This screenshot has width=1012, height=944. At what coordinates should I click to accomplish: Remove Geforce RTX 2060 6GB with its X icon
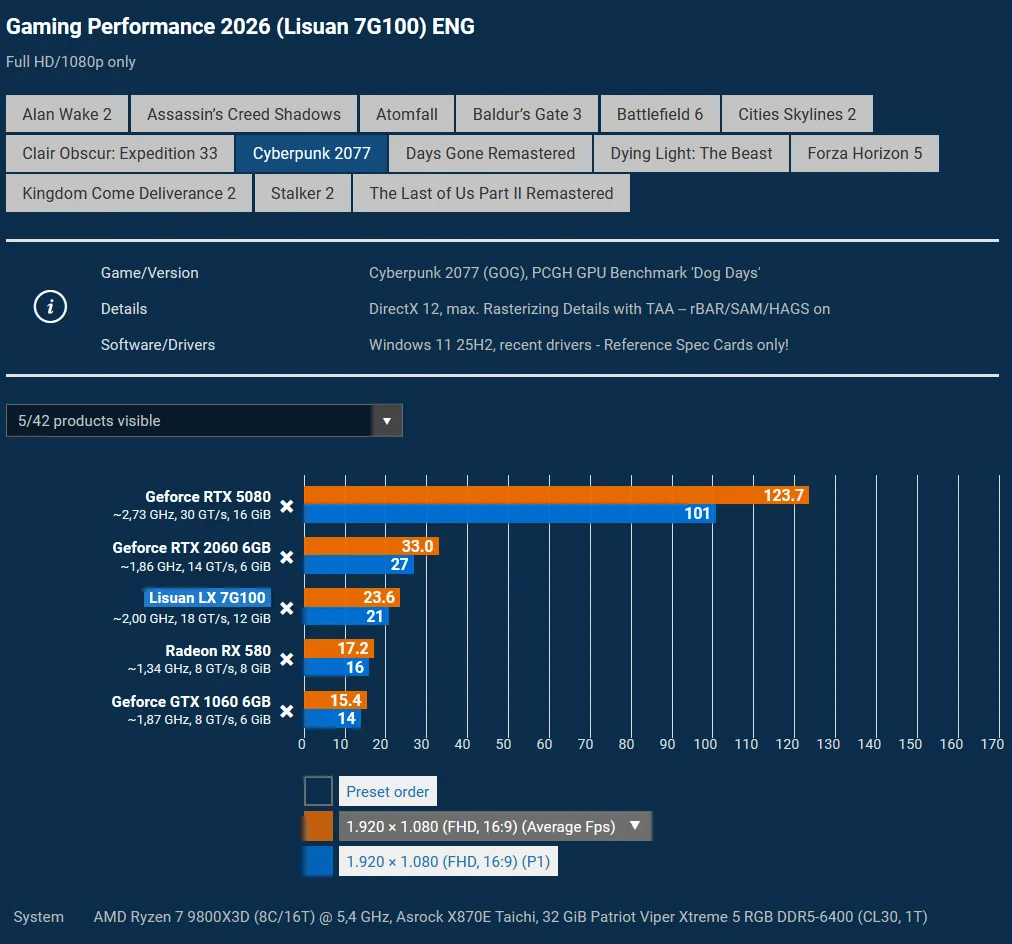pos(287,557)
